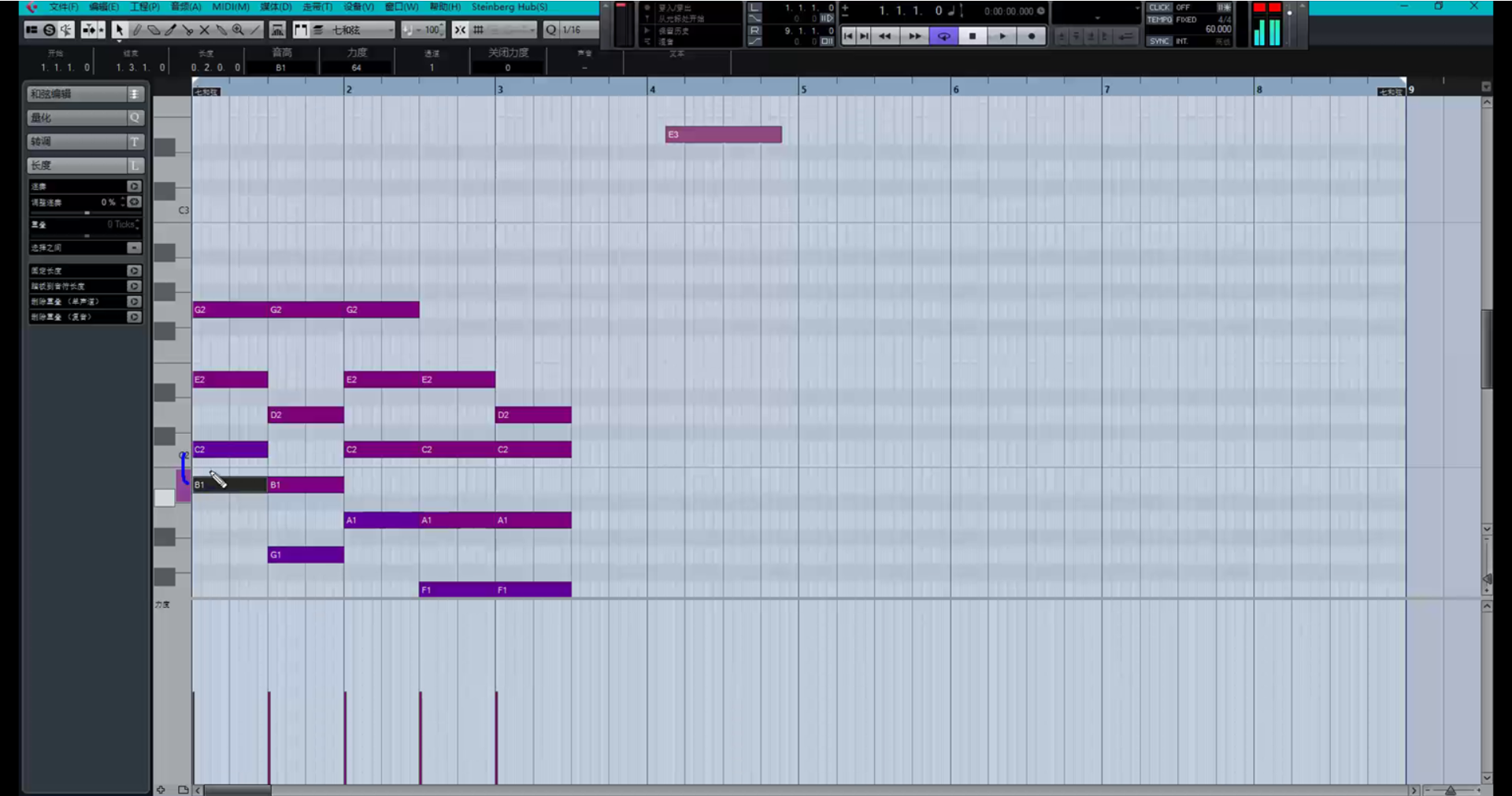Viewport: 1512px width, 796px height.
Task: Toggle the 选择之间 between-selected button
Action: [134, 248]
